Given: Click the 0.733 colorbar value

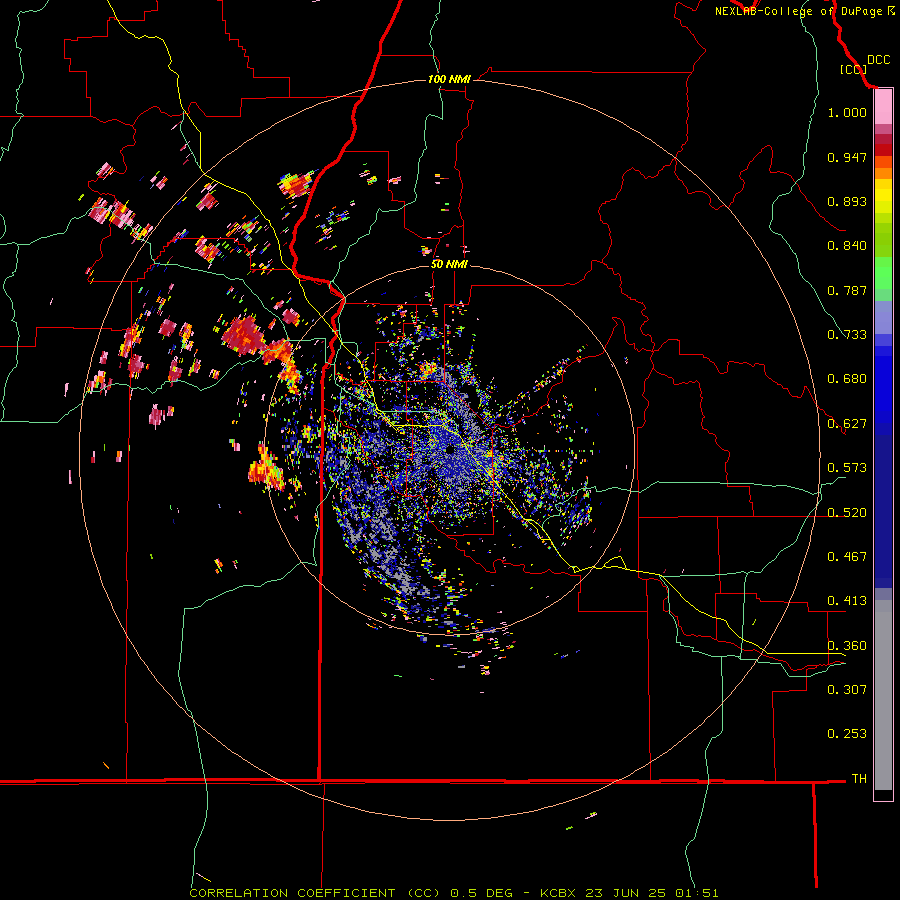Looking at the screenshot, I should [x=847, y=335].
